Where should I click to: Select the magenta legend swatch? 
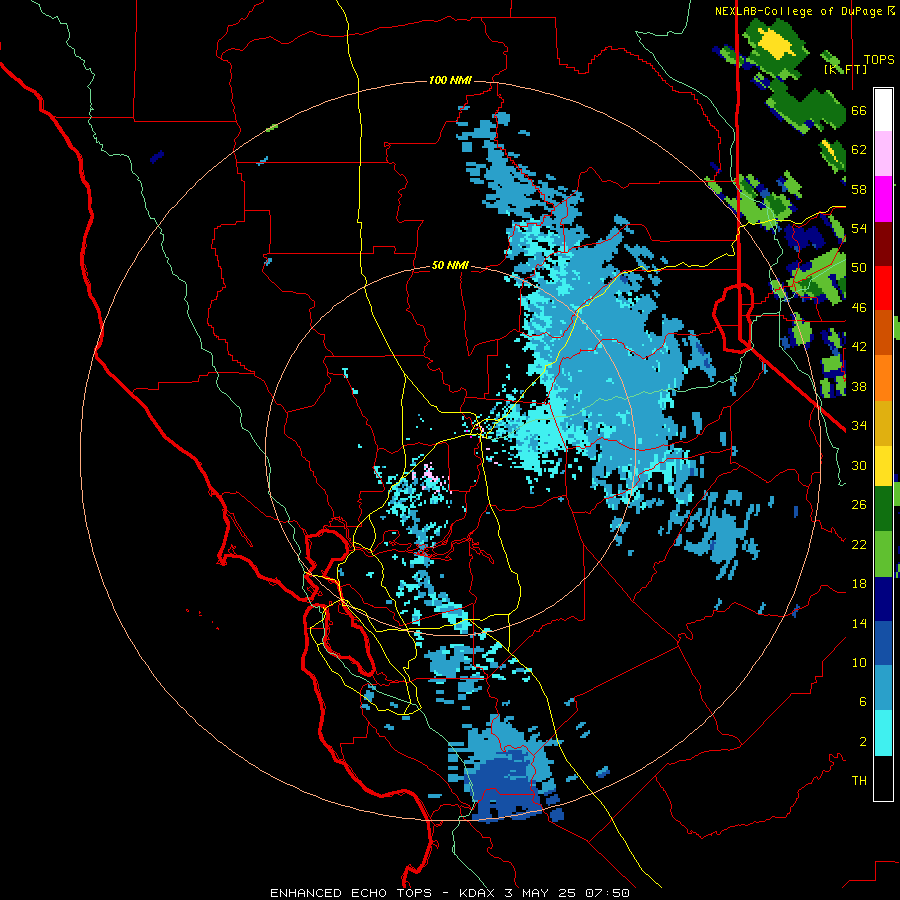883,199
